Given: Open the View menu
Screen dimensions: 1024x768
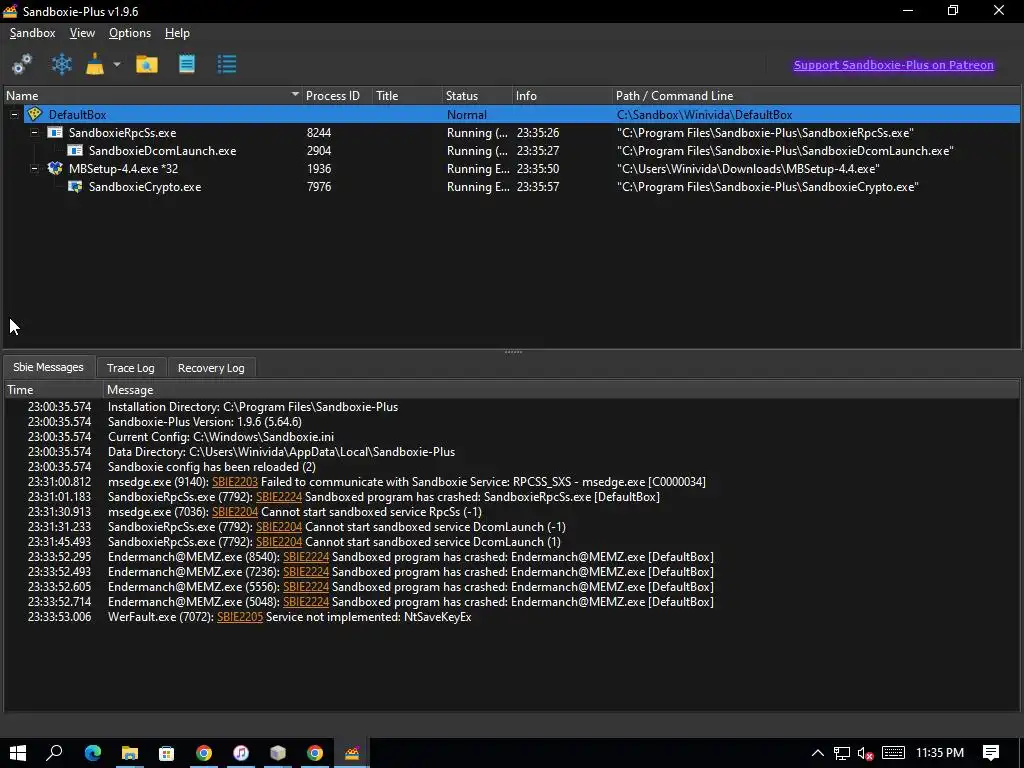Looking at the screenshot, I should click(82, 33).
